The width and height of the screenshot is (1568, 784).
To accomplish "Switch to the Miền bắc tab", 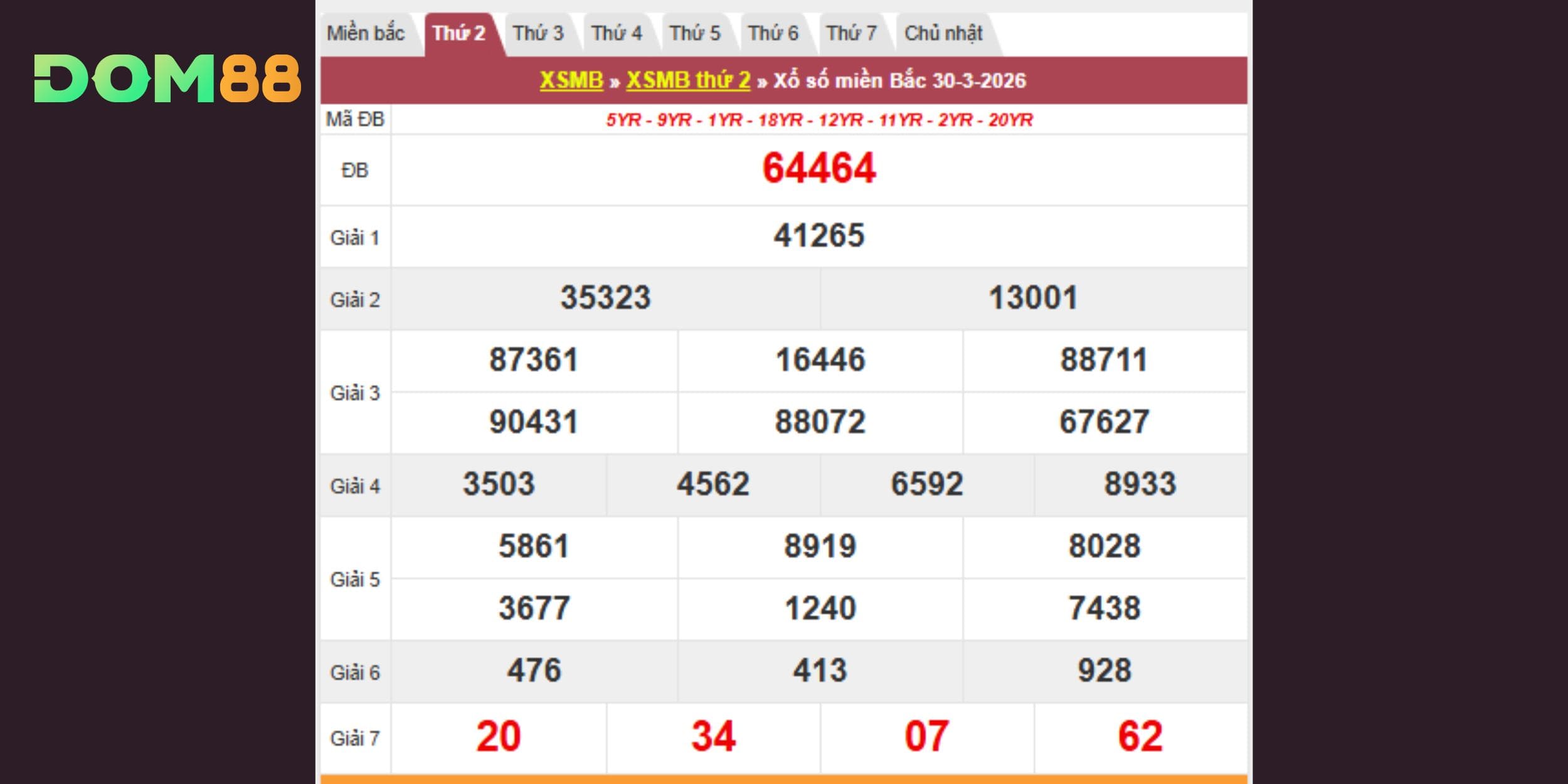I will tap(366, 33).
